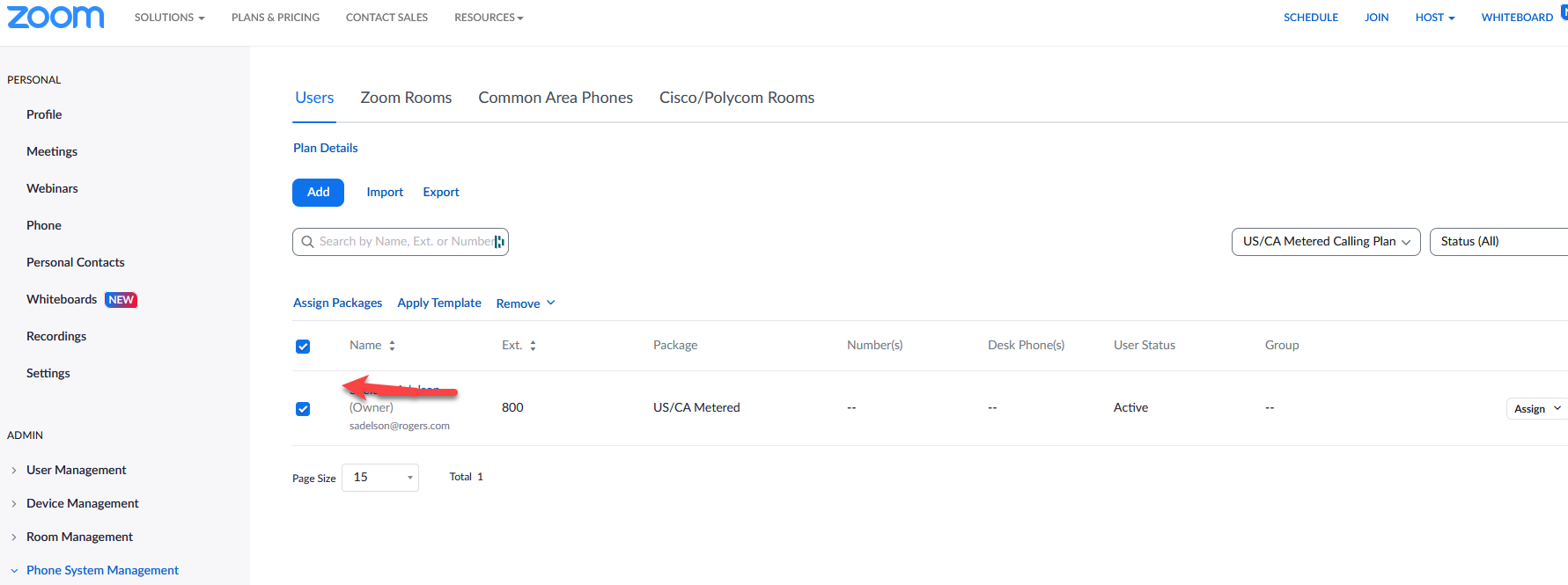
Task: Open Whiteboard from the top bar
Action: 1517,18
